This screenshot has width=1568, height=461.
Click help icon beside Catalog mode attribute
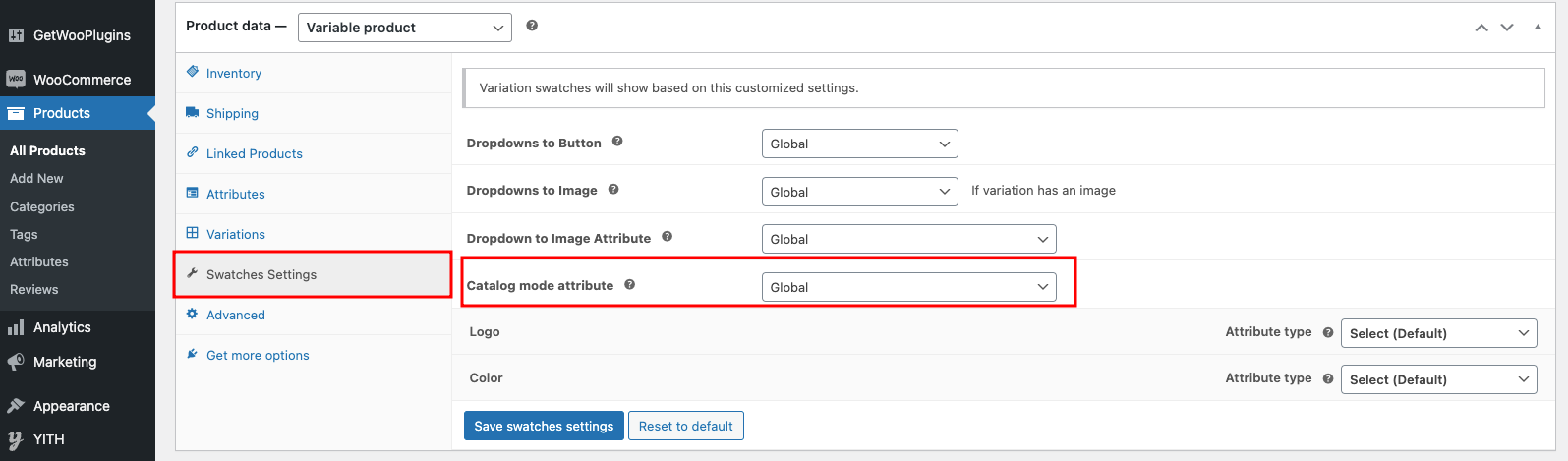point(629,285)
